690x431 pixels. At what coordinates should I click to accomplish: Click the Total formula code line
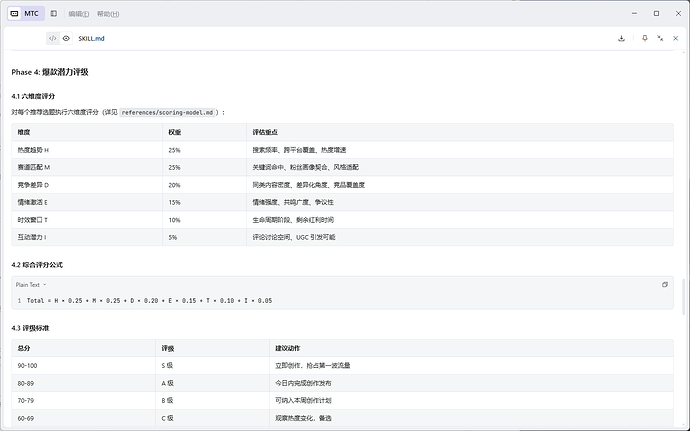[149, 301]
